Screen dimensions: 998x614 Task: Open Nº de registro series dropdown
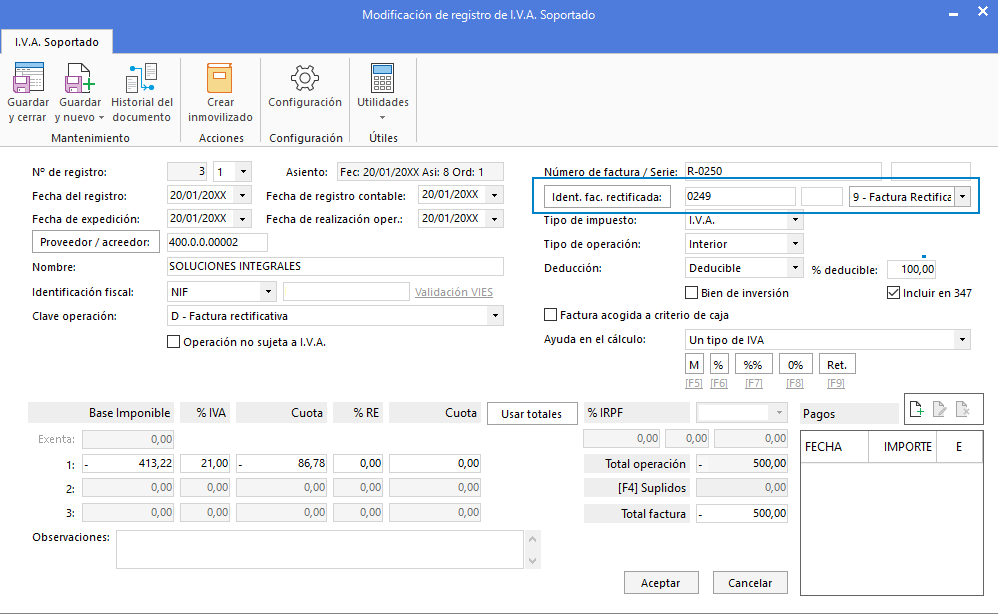(x=243, y=172)
